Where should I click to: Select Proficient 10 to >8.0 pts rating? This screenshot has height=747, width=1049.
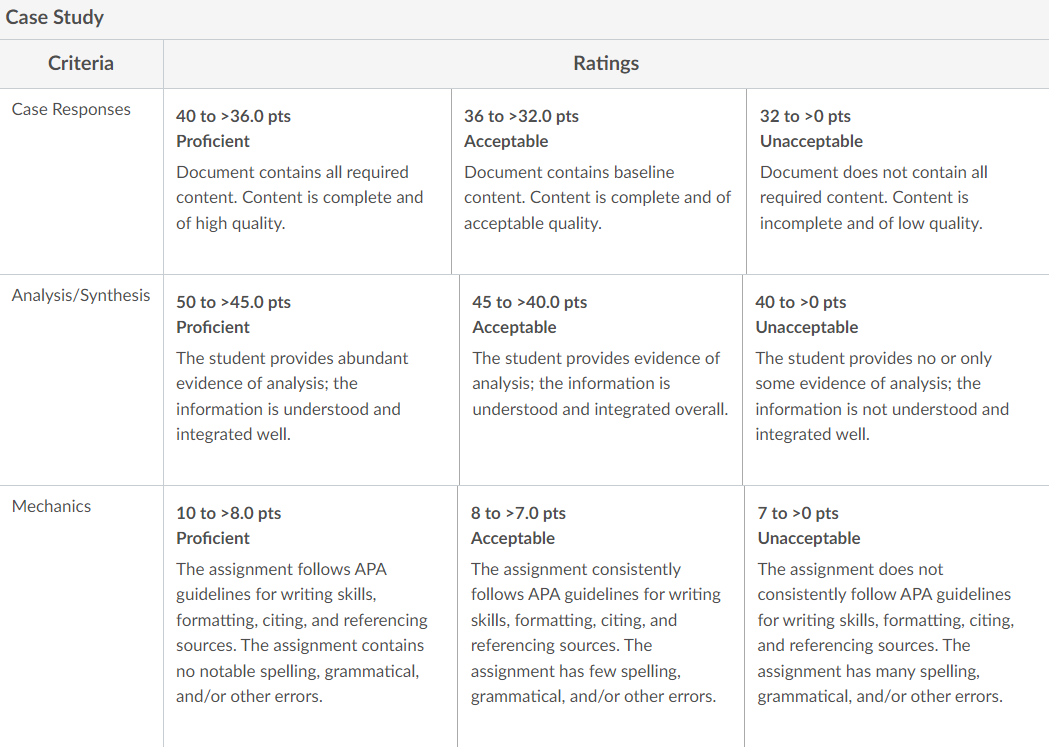point(310,617)
